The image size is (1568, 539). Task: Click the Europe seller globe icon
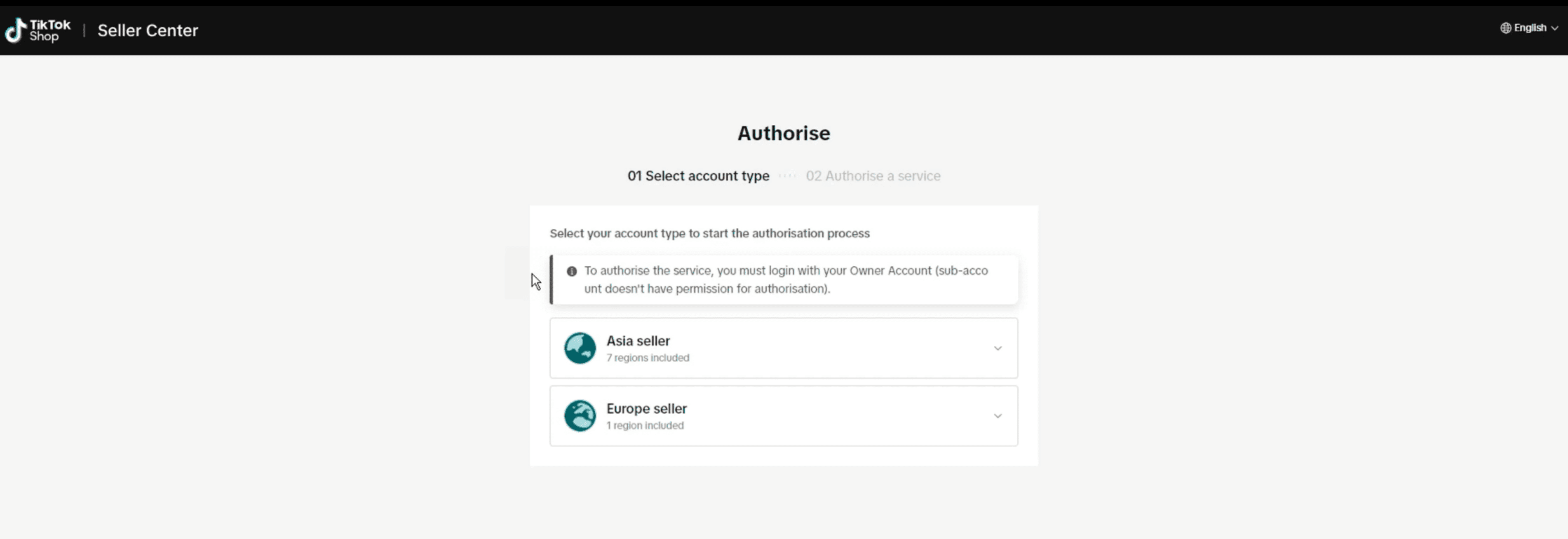580,415
